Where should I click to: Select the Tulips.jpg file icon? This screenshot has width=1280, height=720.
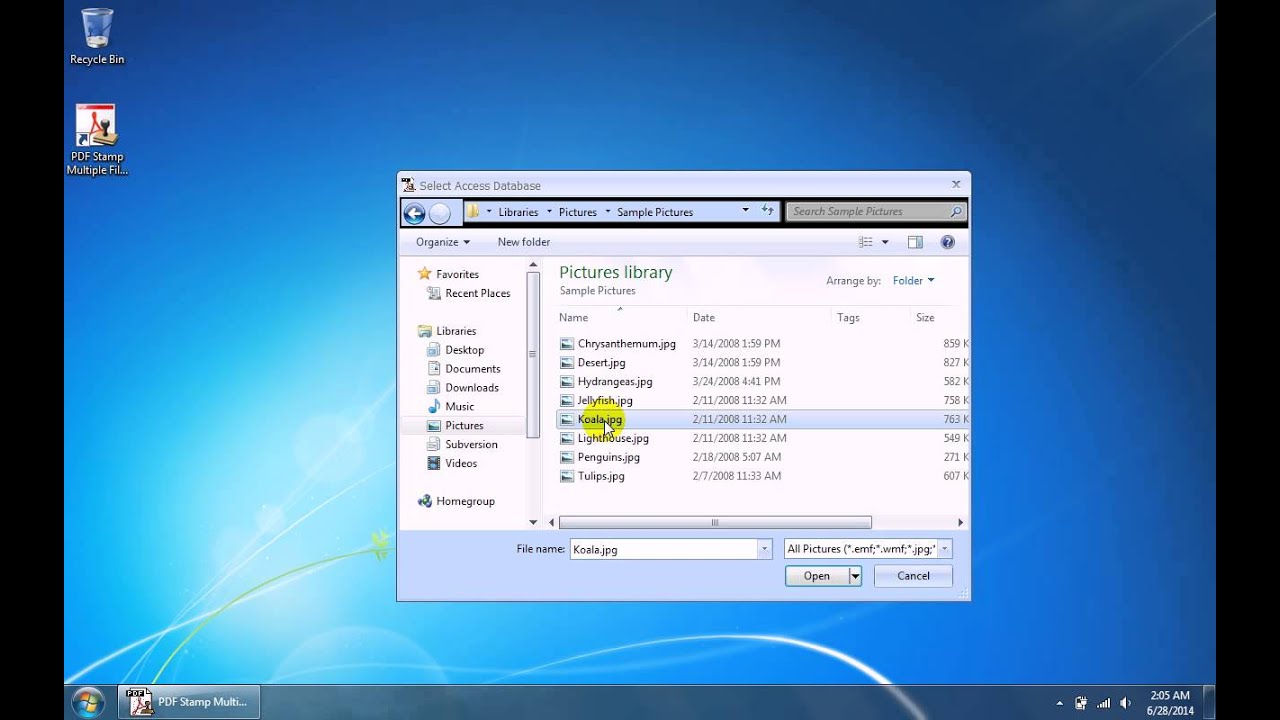point(567,477)
